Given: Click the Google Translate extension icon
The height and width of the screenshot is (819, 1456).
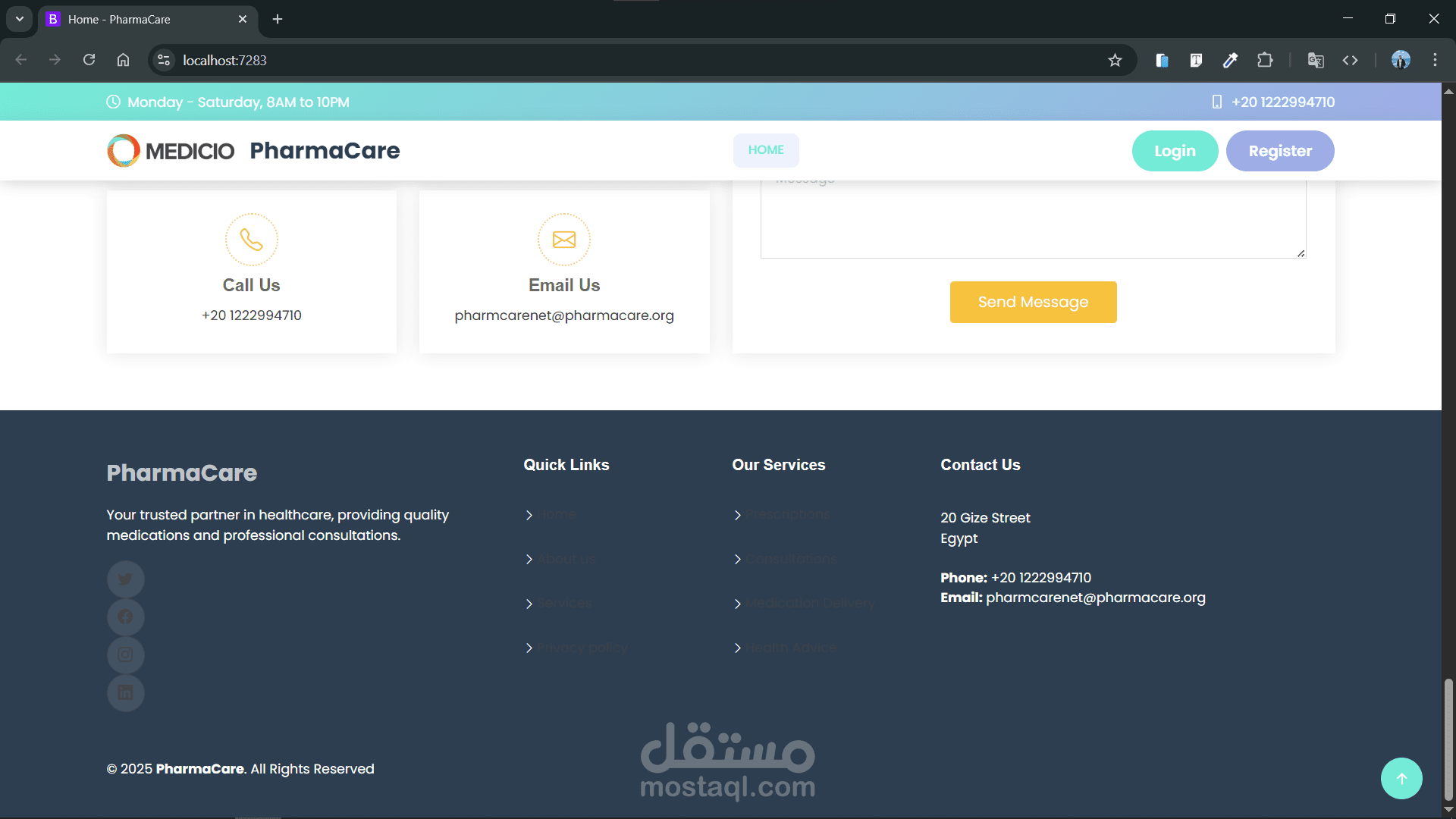Looking at the screenshot, I should pos(1316,60).
